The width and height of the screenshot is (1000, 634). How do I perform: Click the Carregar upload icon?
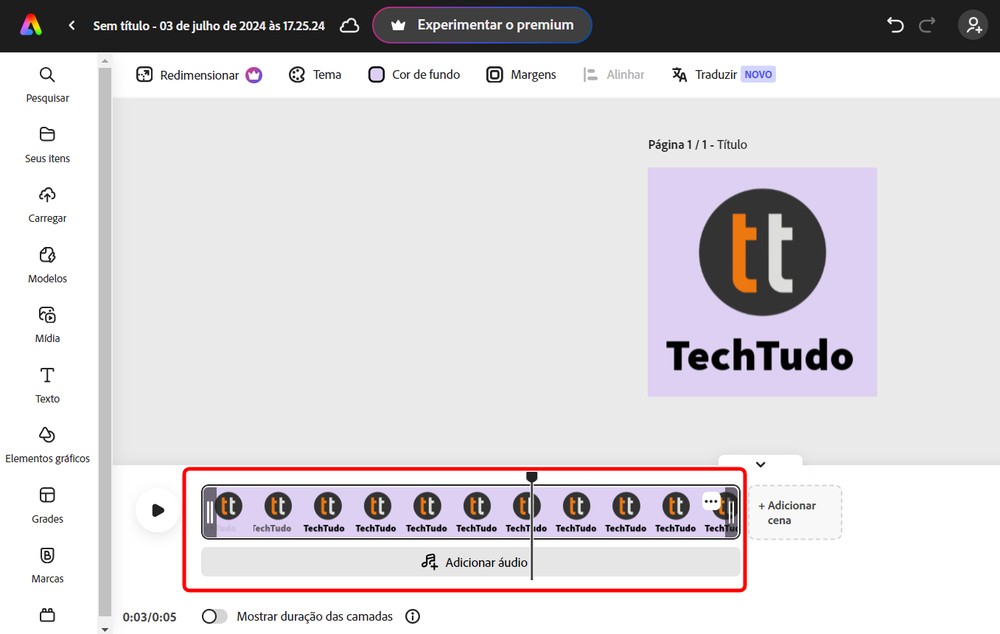(x=47, y=195)
